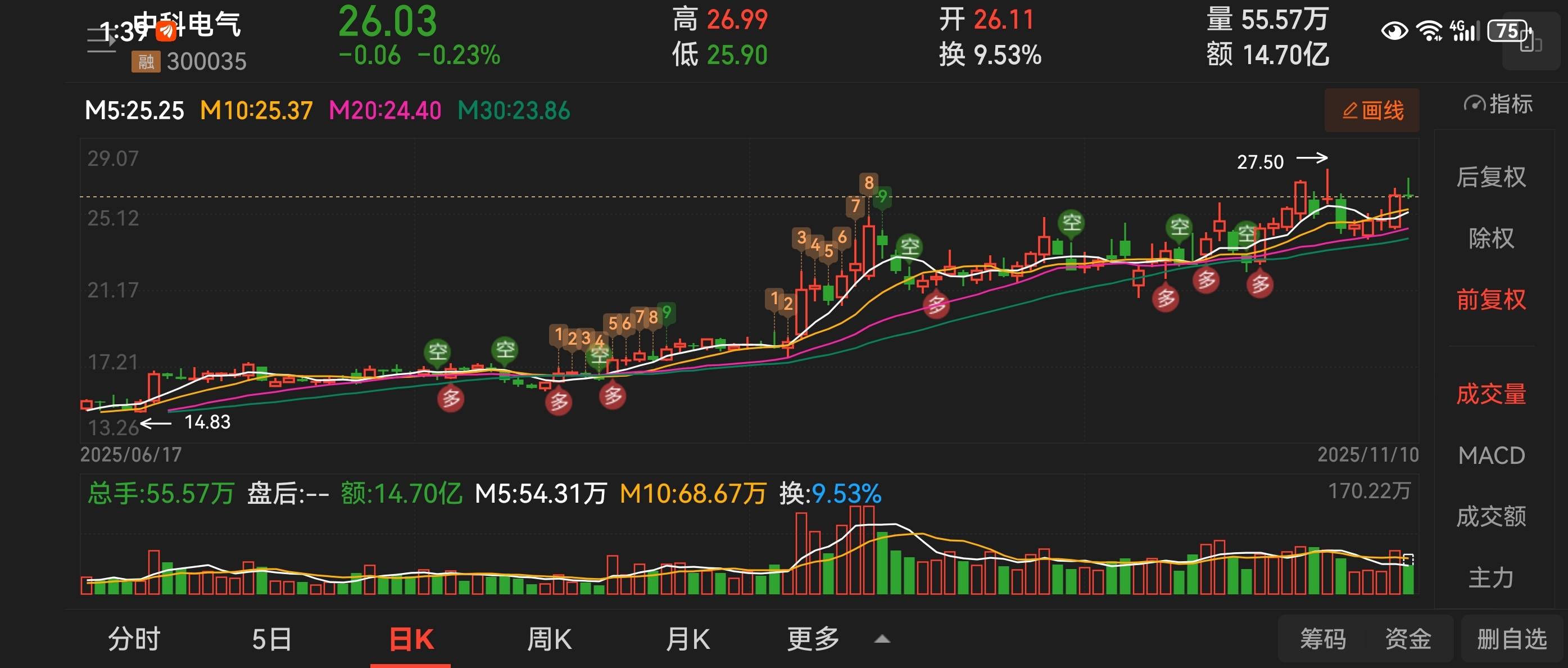Select 前复权 forward adjustment mode
This screenshot has height=668, width=1568.
[1490, 300]
